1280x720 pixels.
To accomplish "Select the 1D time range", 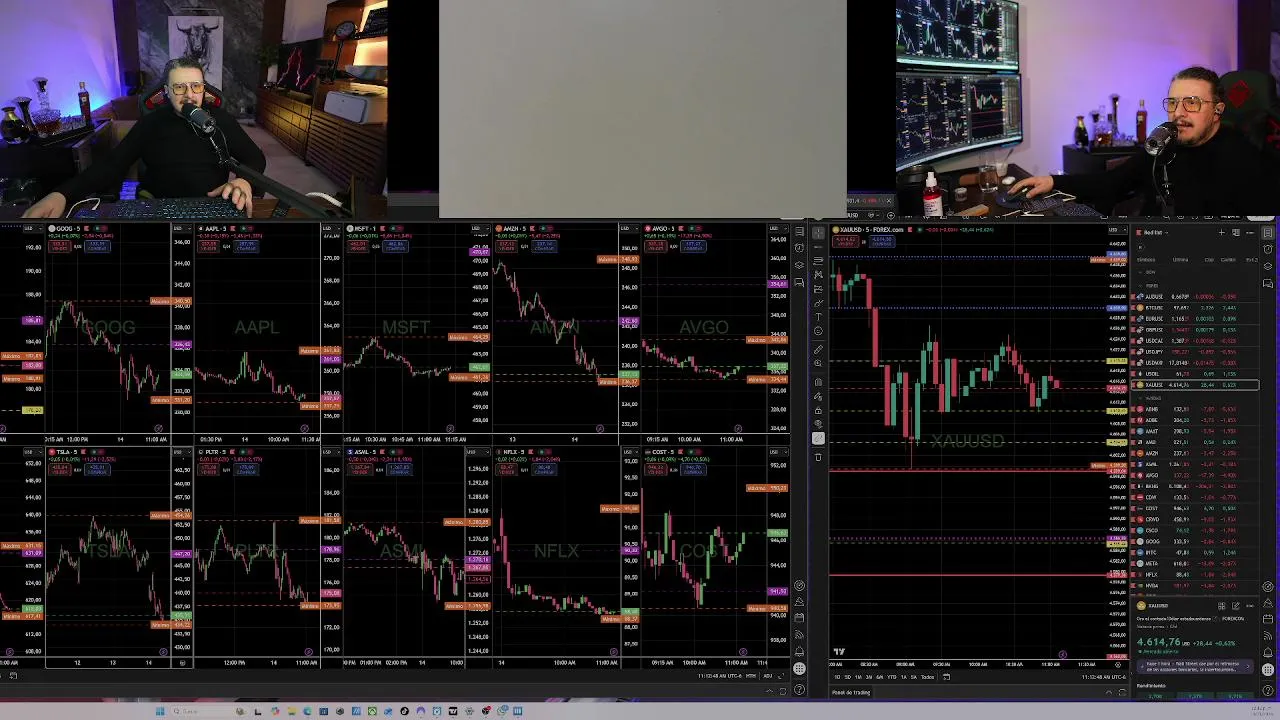I will (837, 677).
